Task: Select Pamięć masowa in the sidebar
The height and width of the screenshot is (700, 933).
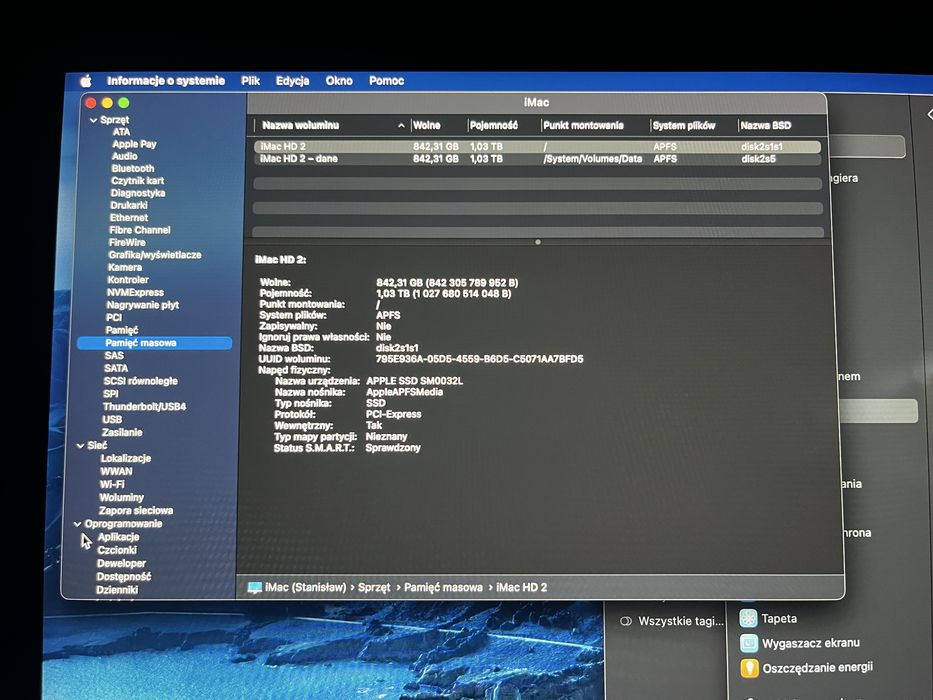Action: [154, 343]
